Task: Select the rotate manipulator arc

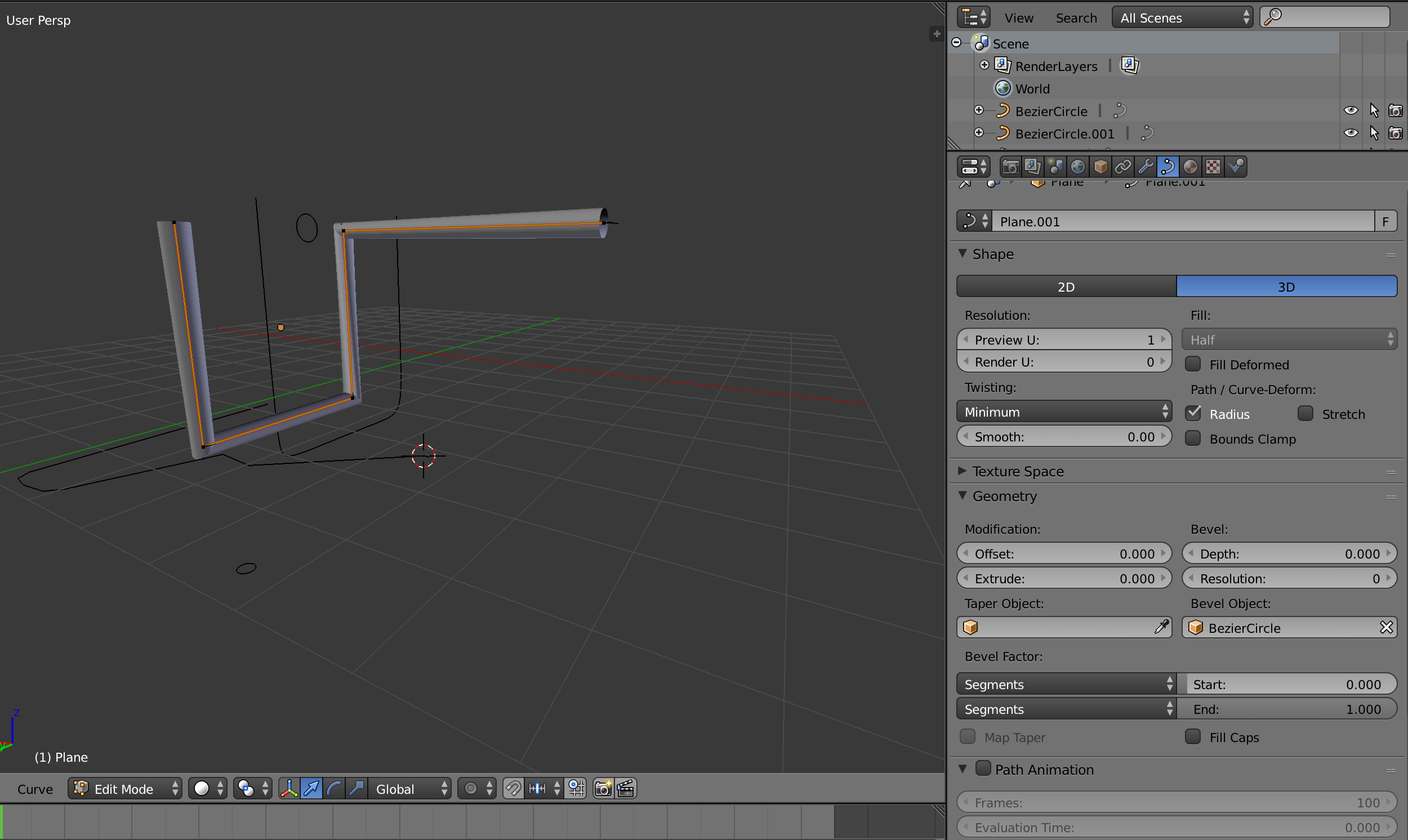Action: coord(334,789)
